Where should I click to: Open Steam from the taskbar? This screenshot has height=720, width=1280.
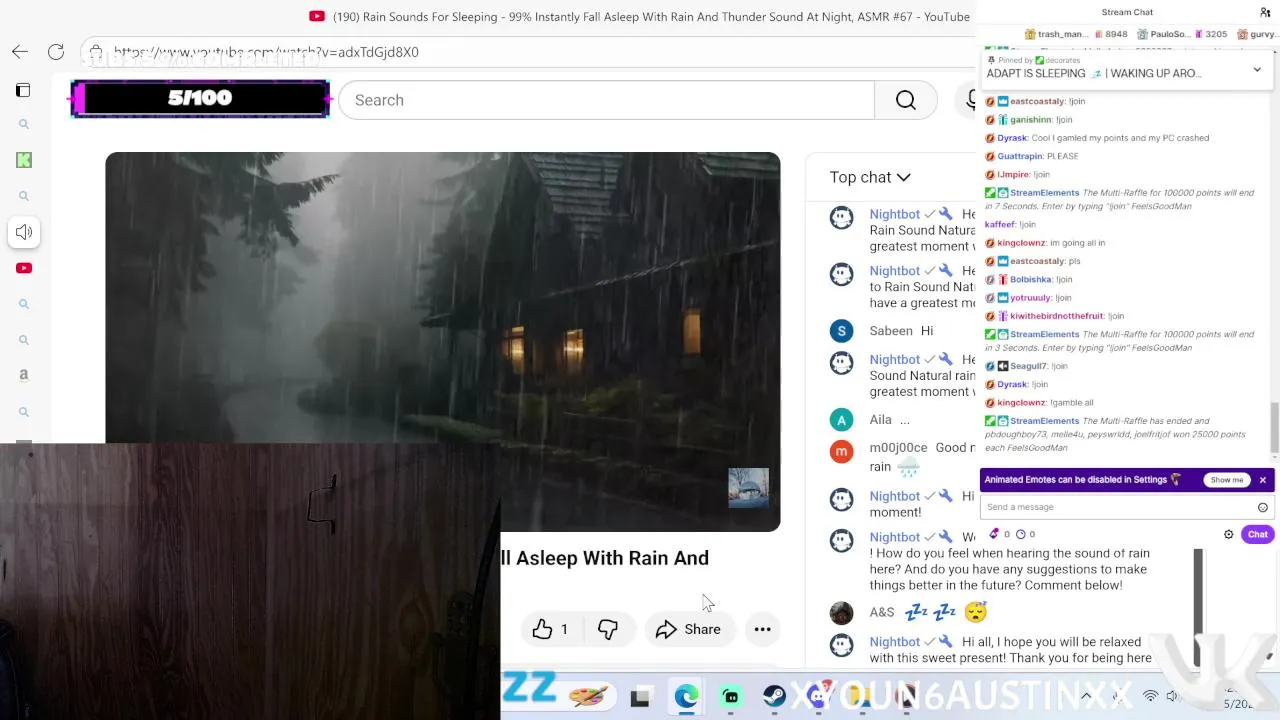pyautogui.click(x=775, y=696)
